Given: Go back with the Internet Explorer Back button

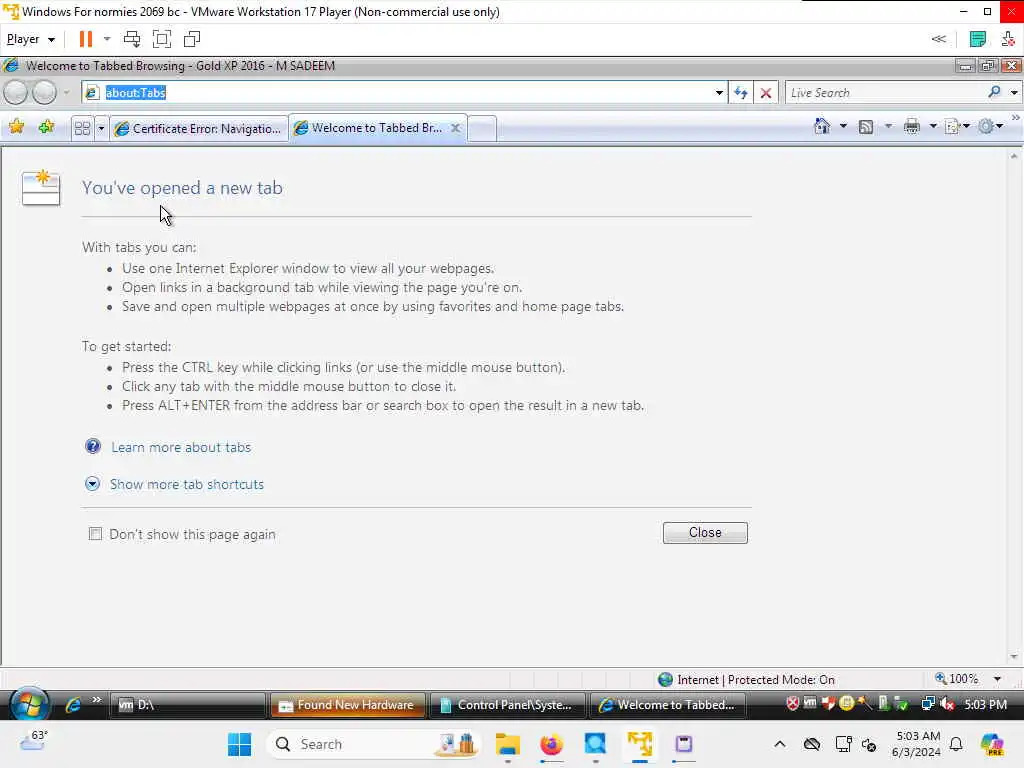Looking at the screenshot, I should click(16, 93).
